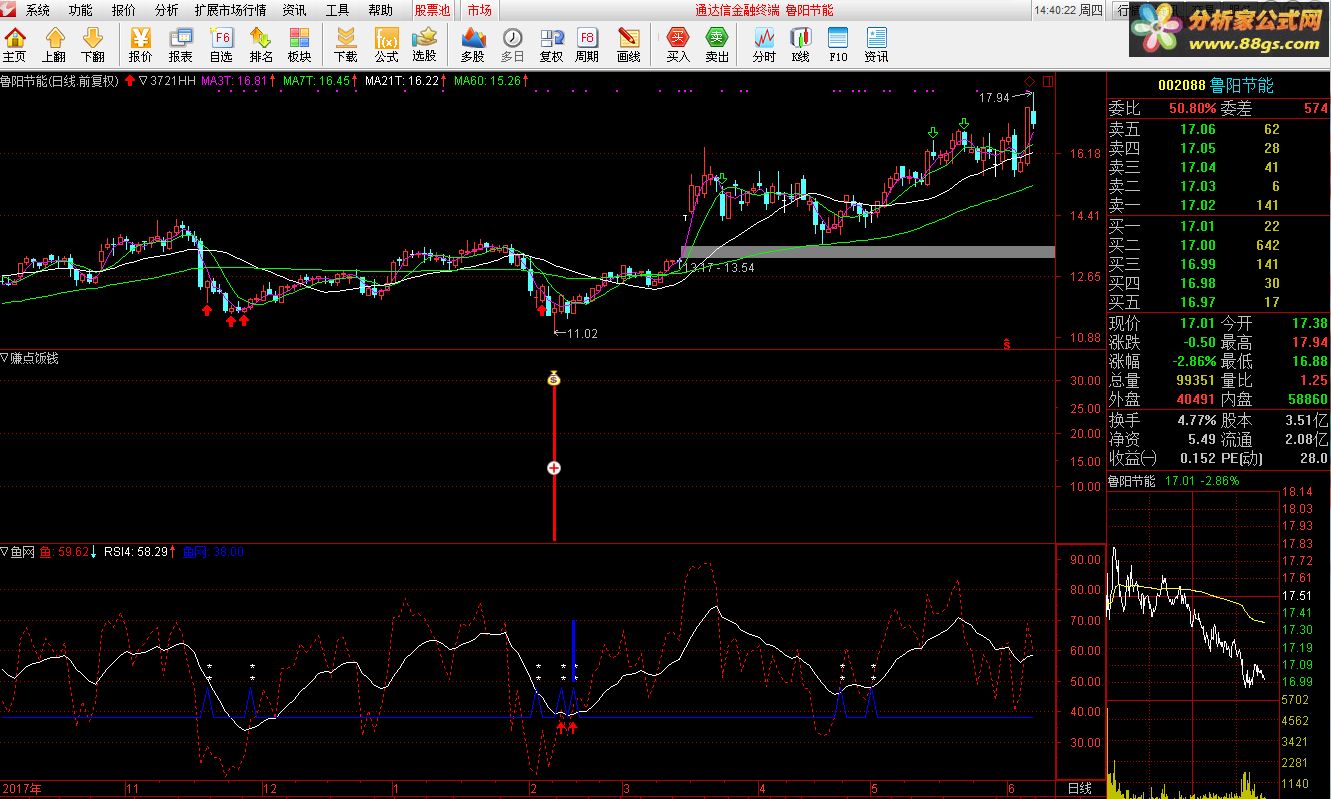Open the 日线 period selector at bottom right
This screenshot has width=1331, height=799.
tap(1080, 789)
